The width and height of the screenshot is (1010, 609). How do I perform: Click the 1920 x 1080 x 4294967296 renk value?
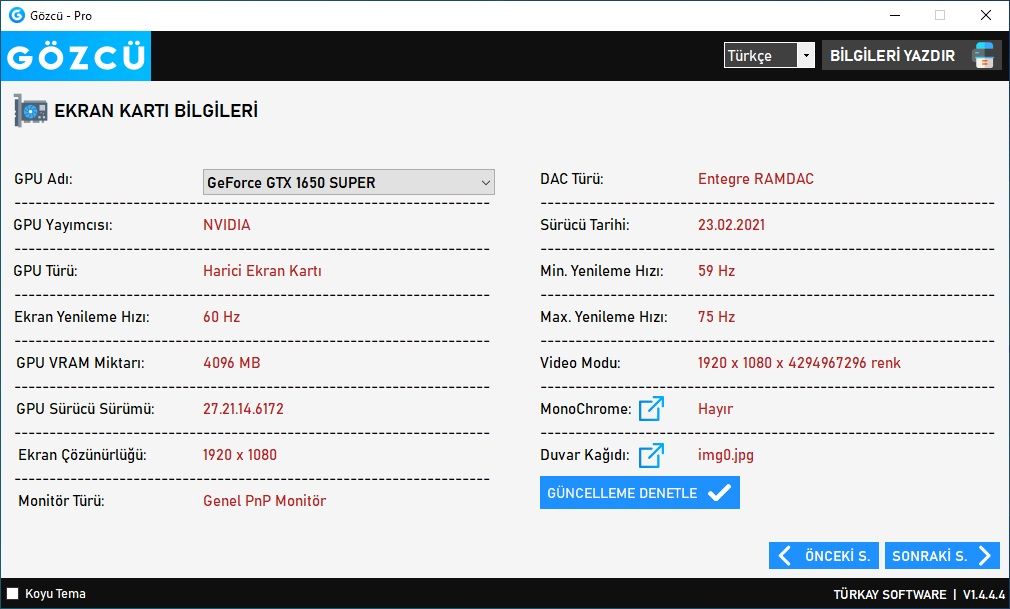coord(799,363)
